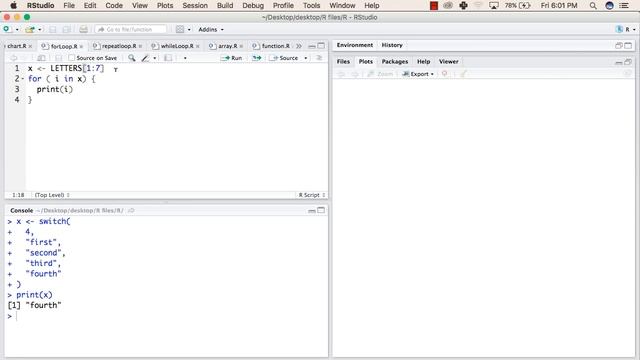Screen dimensions: 640x360
Task: Click the clear all plots broom icon
Action: coord(463,74)
